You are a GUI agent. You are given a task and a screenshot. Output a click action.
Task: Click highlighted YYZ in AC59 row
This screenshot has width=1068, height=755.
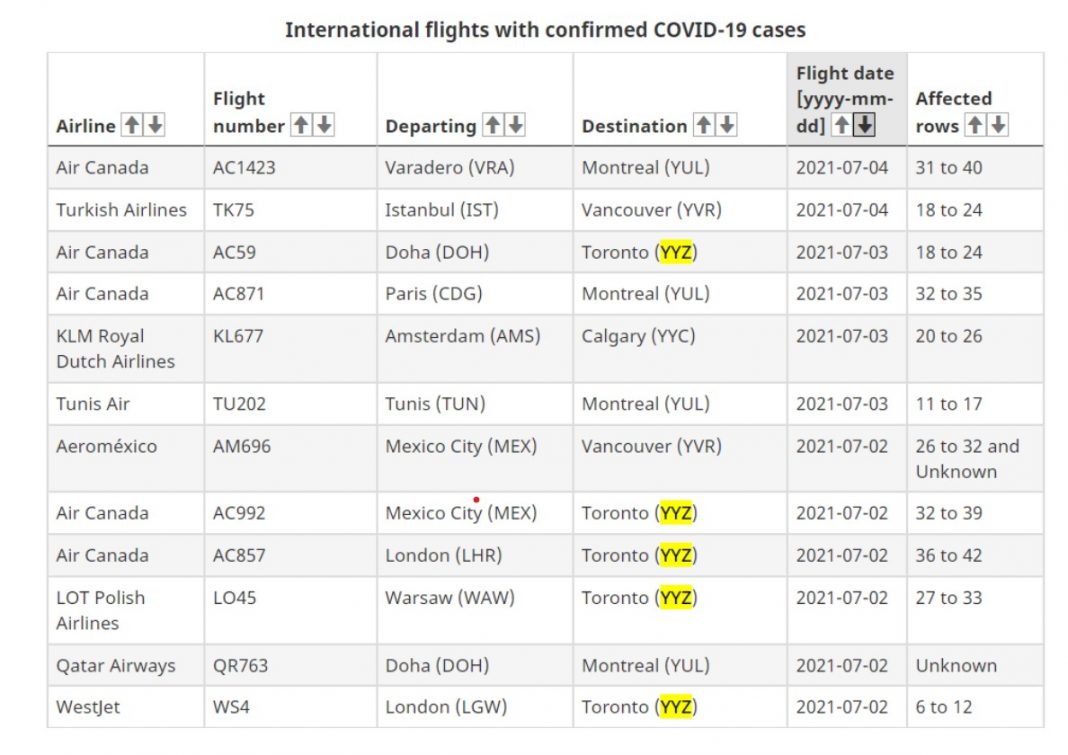click(x=676, y=252)
